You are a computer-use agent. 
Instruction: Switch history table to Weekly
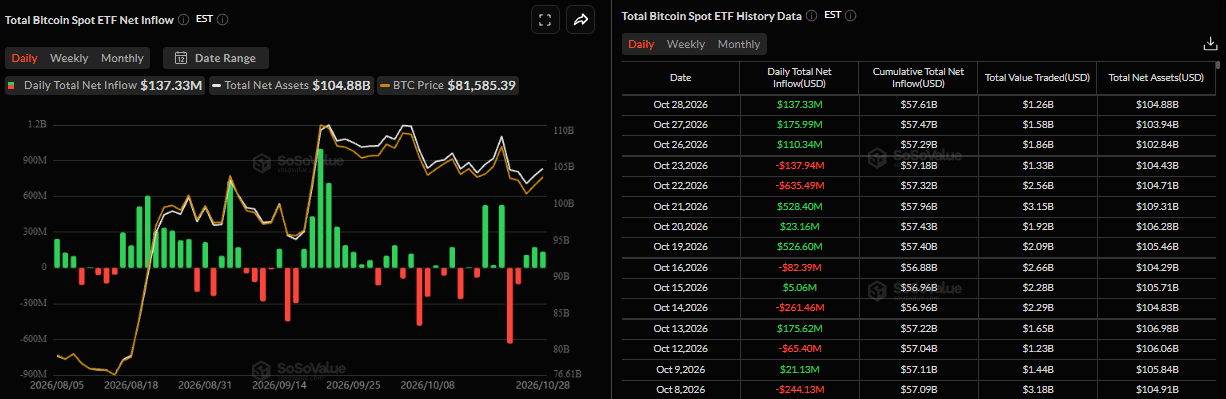click(x=686, y=44)
